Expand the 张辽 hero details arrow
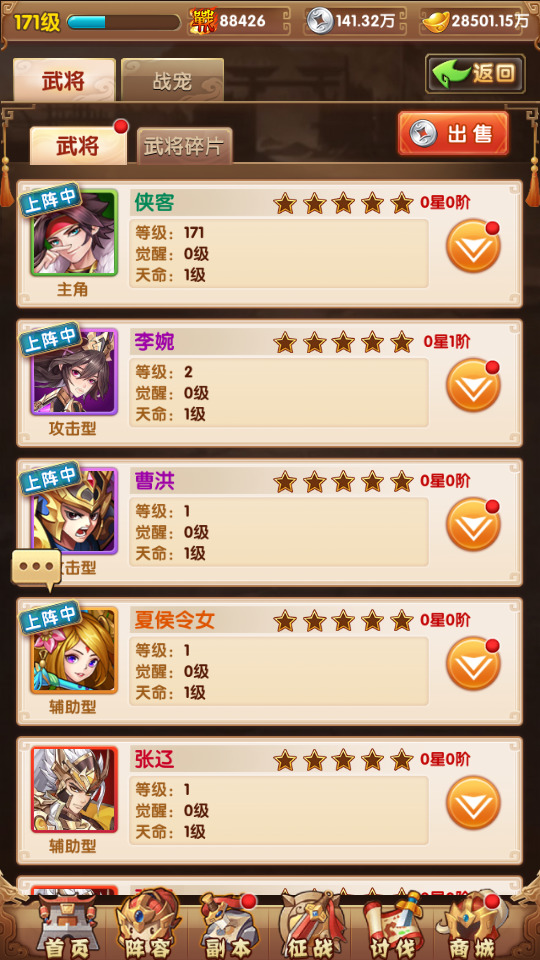Screen dimensions: 540x960 [x=473, y=803]
